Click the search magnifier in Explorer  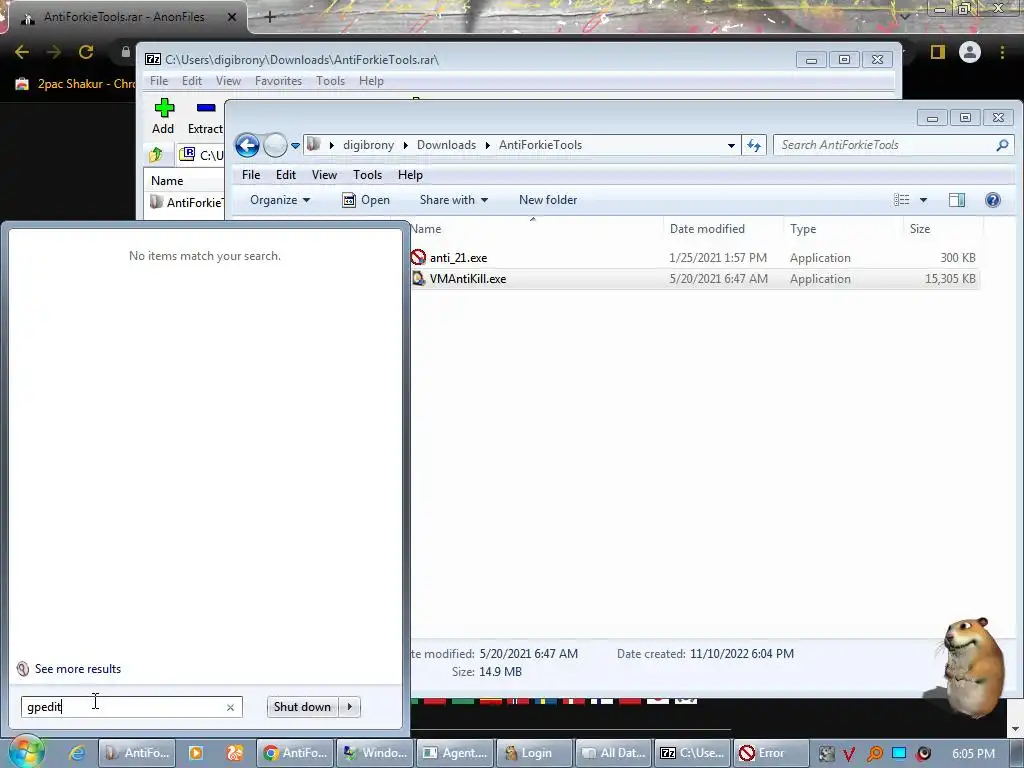click(x=1002, y=145)
